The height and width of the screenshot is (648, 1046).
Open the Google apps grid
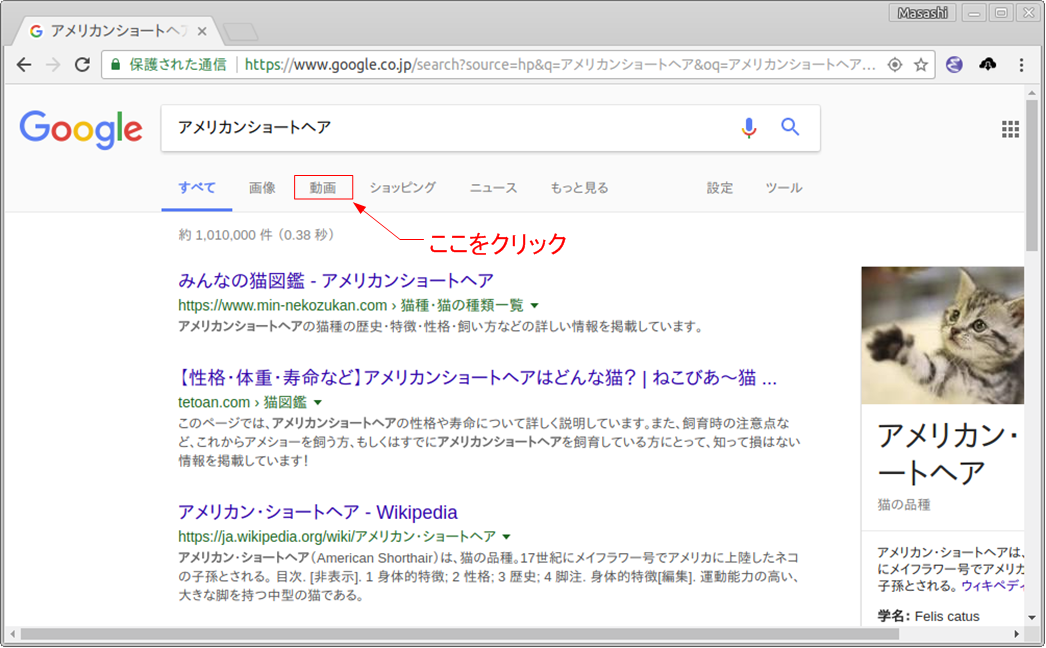[1011, 129]
